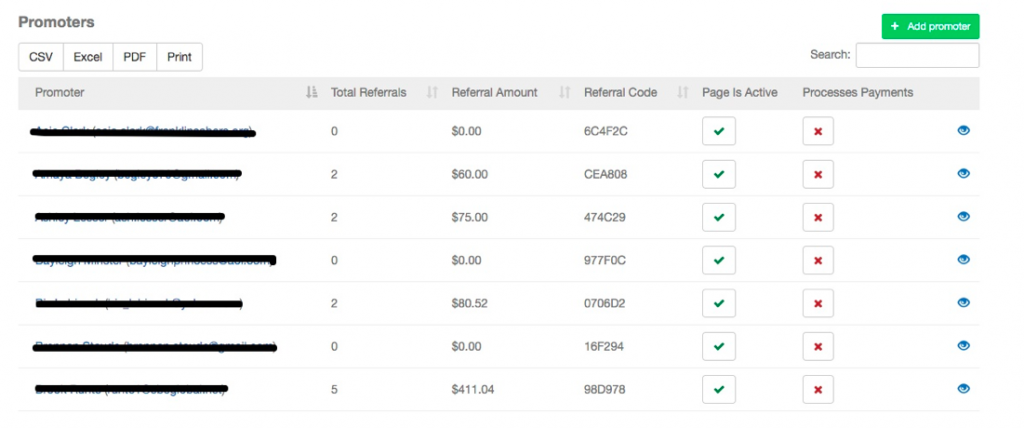This screenshot has height=428, width=1024.
Task: View promoter with code 6C4F2C eye icon
Action: click(963, 131)
